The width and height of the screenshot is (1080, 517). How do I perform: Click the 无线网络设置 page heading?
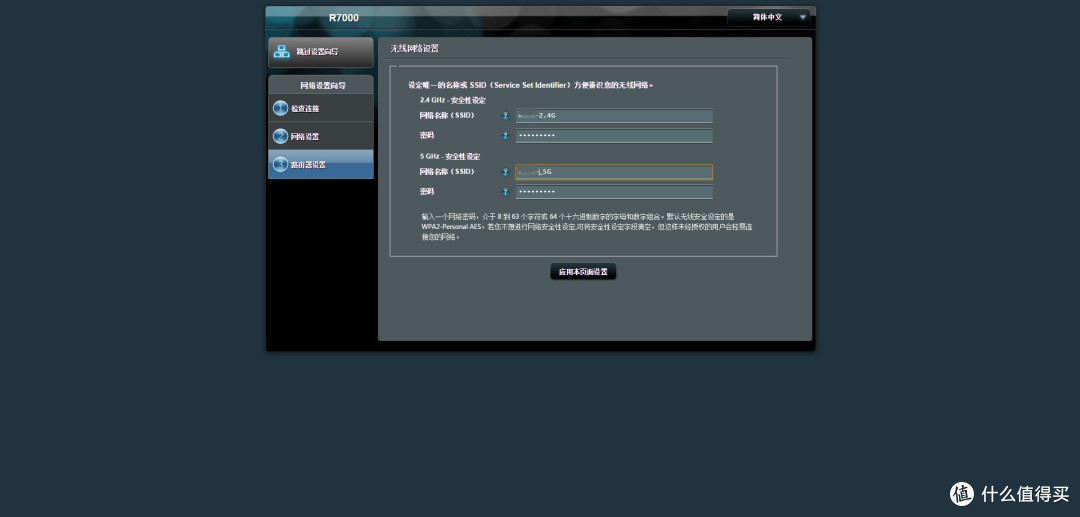point(415,48)
